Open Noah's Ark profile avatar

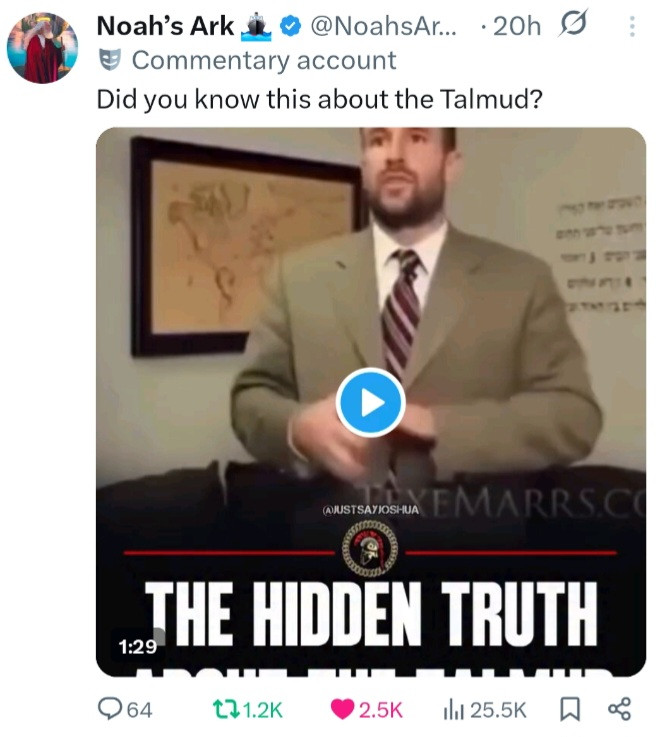click(x=42, y=48)
